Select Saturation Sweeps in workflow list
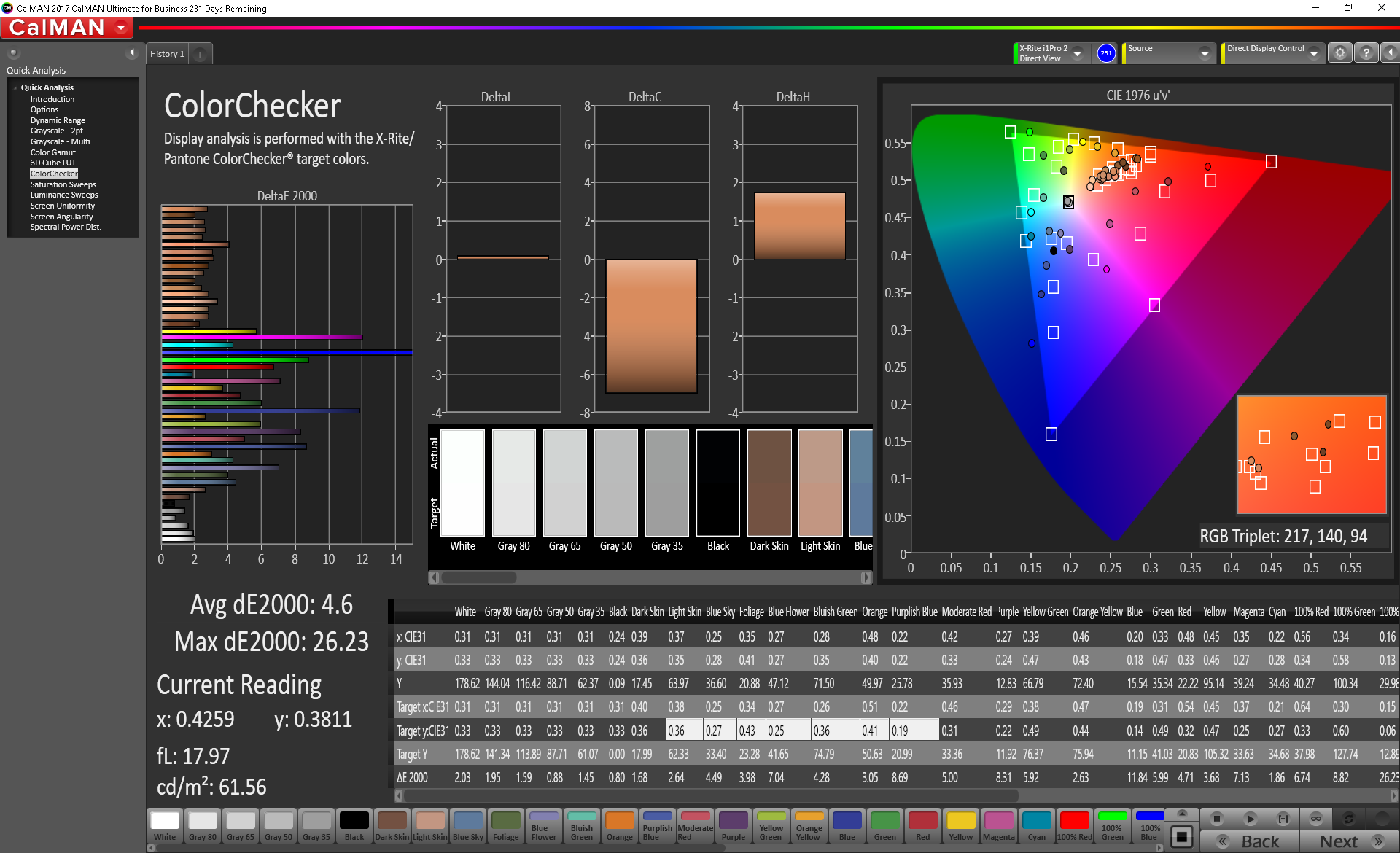The height and width of the screenshot is (853, 1400). pos(63,184)
